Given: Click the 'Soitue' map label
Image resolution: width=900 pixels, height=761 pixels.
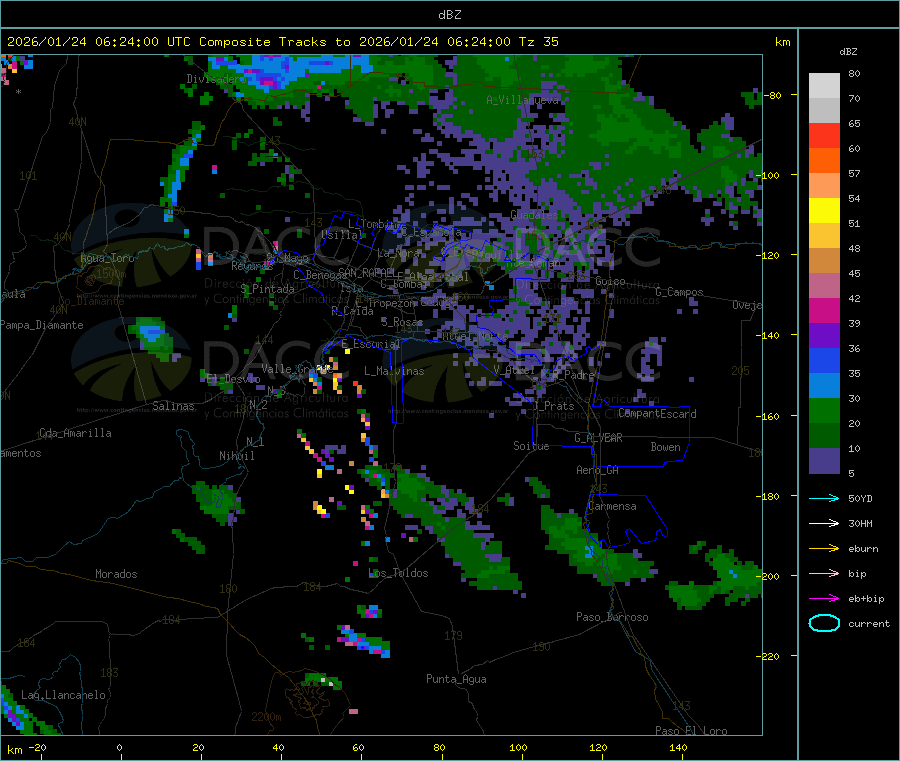Looking at the screenshot, I should pyautogui.click(x=531, y=446).
